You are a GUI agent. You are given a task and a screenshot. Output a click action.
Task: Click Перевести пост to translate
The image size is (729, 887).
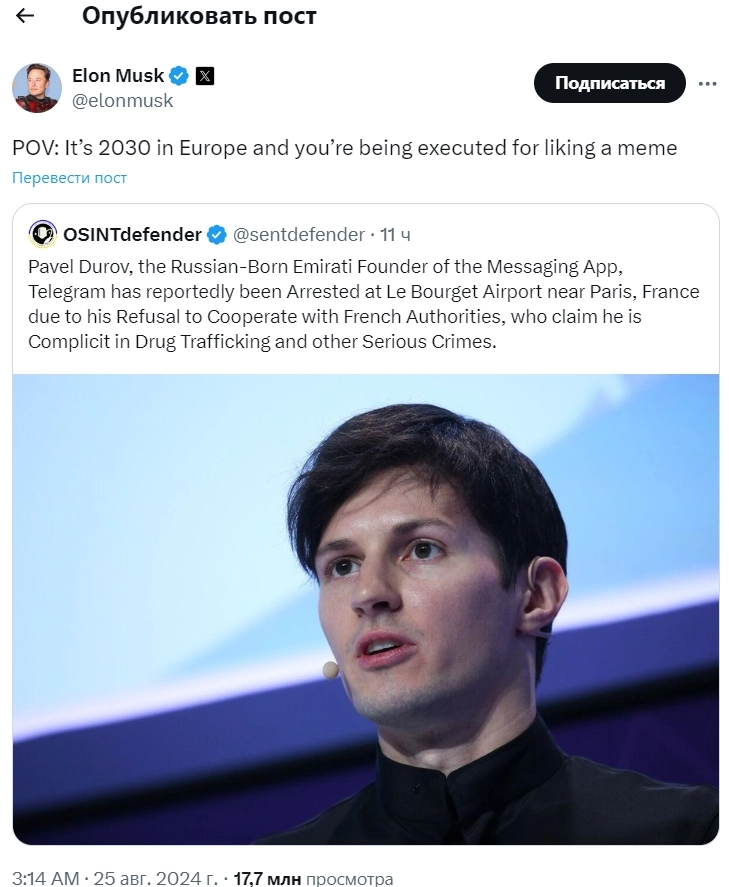pyautogui.click(x=70, y=178)
